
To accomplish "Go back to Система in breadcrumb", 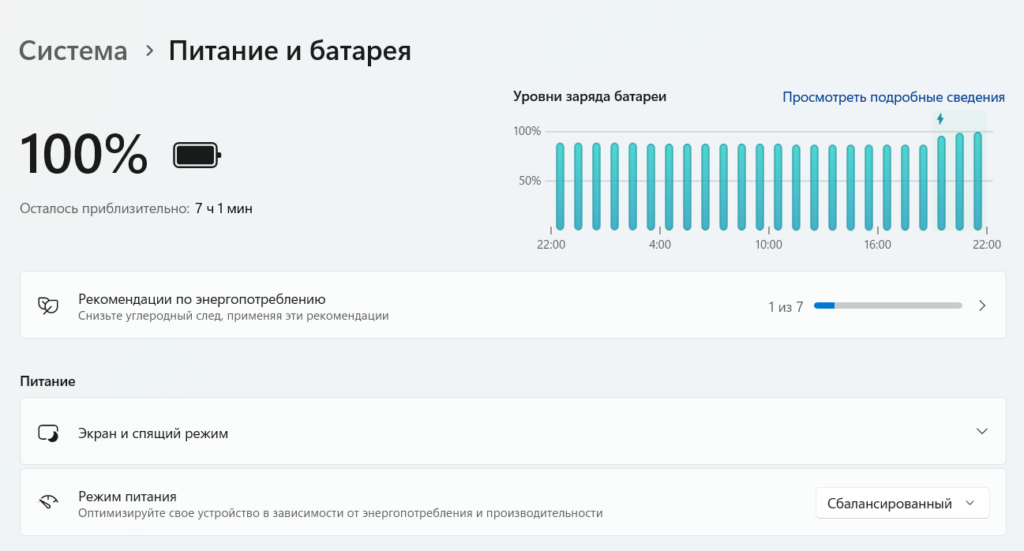I will (x=74, y=51).
